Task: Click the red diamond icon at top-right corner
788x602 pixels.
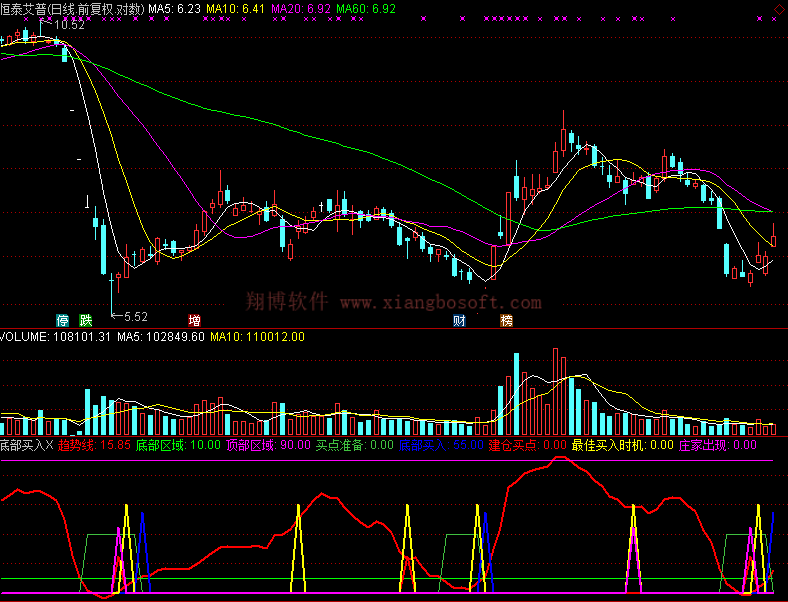Action: tap(779, 9)
